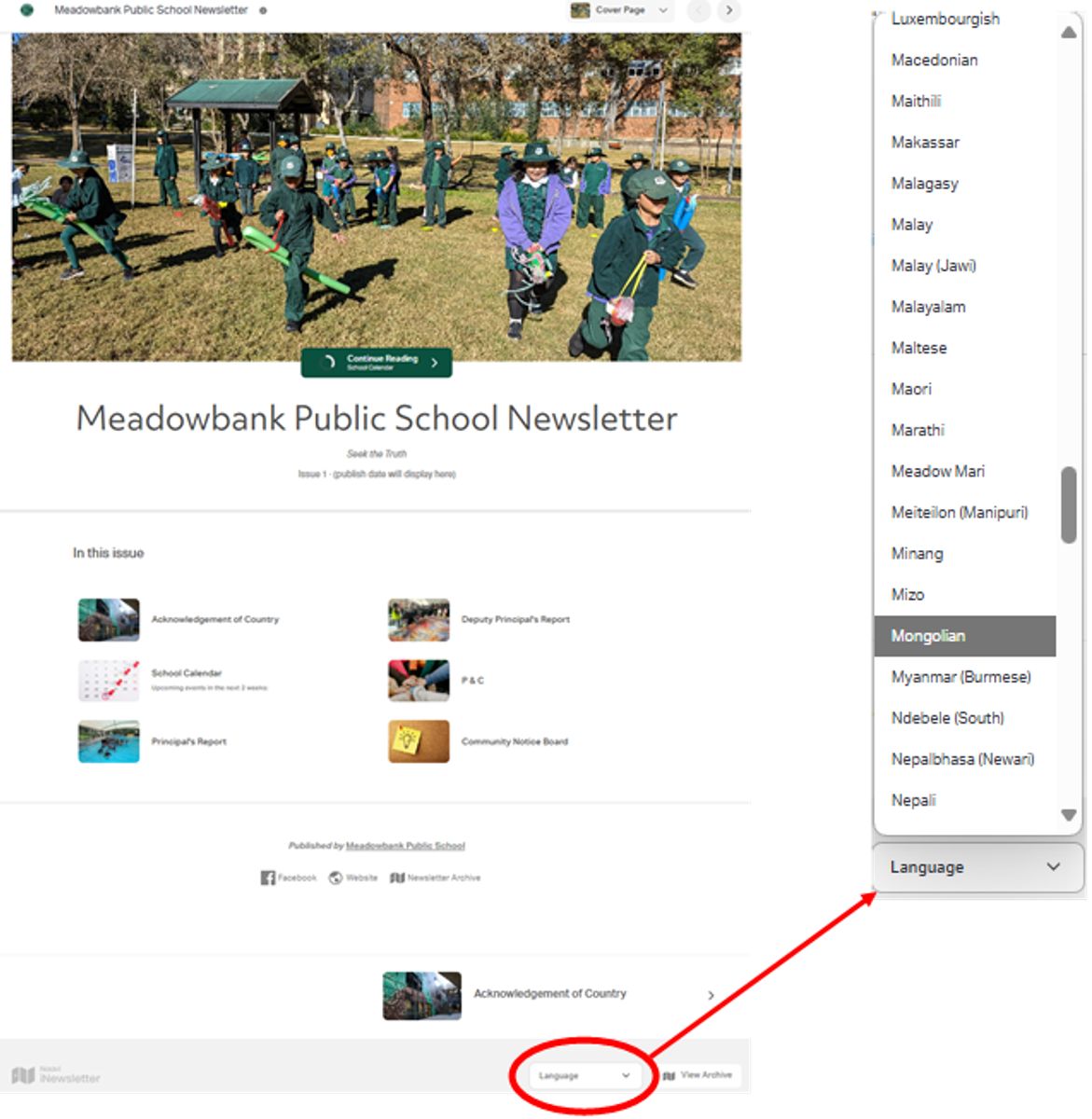Choose Makassar in the language list
This screenshot has width=1092, height=1119.
pos(965,142)
